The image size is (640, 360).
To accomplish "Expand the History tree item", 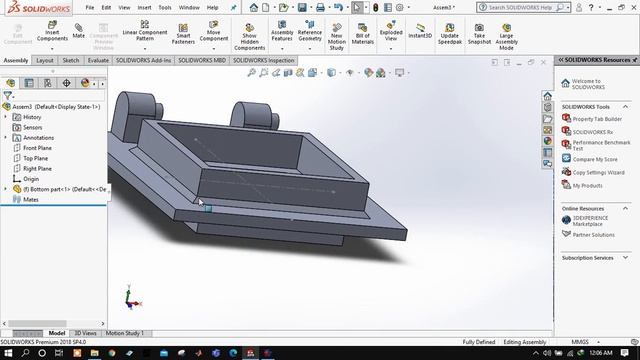I will pyautogui.click(x=5, y=117).
